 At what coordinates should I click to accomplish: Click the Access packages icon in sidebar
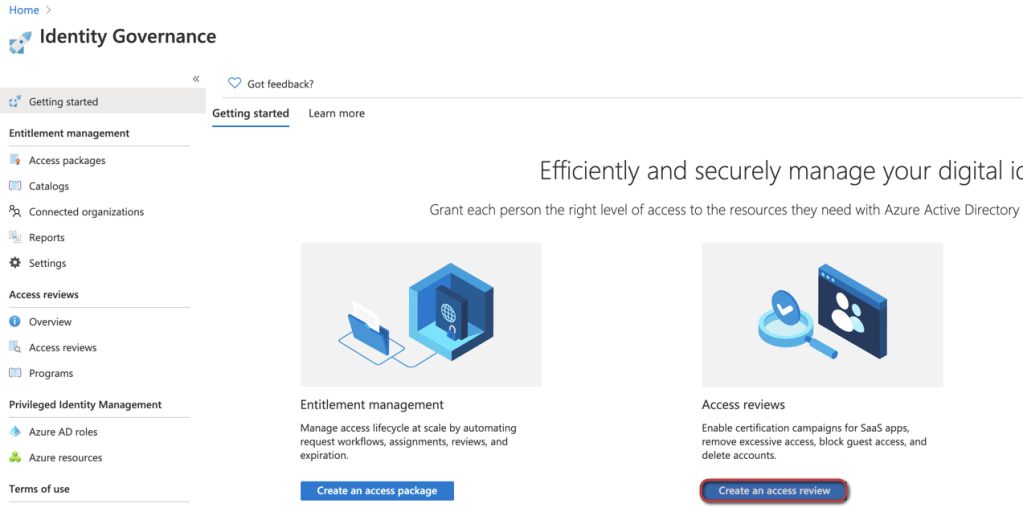pos(15,160)
